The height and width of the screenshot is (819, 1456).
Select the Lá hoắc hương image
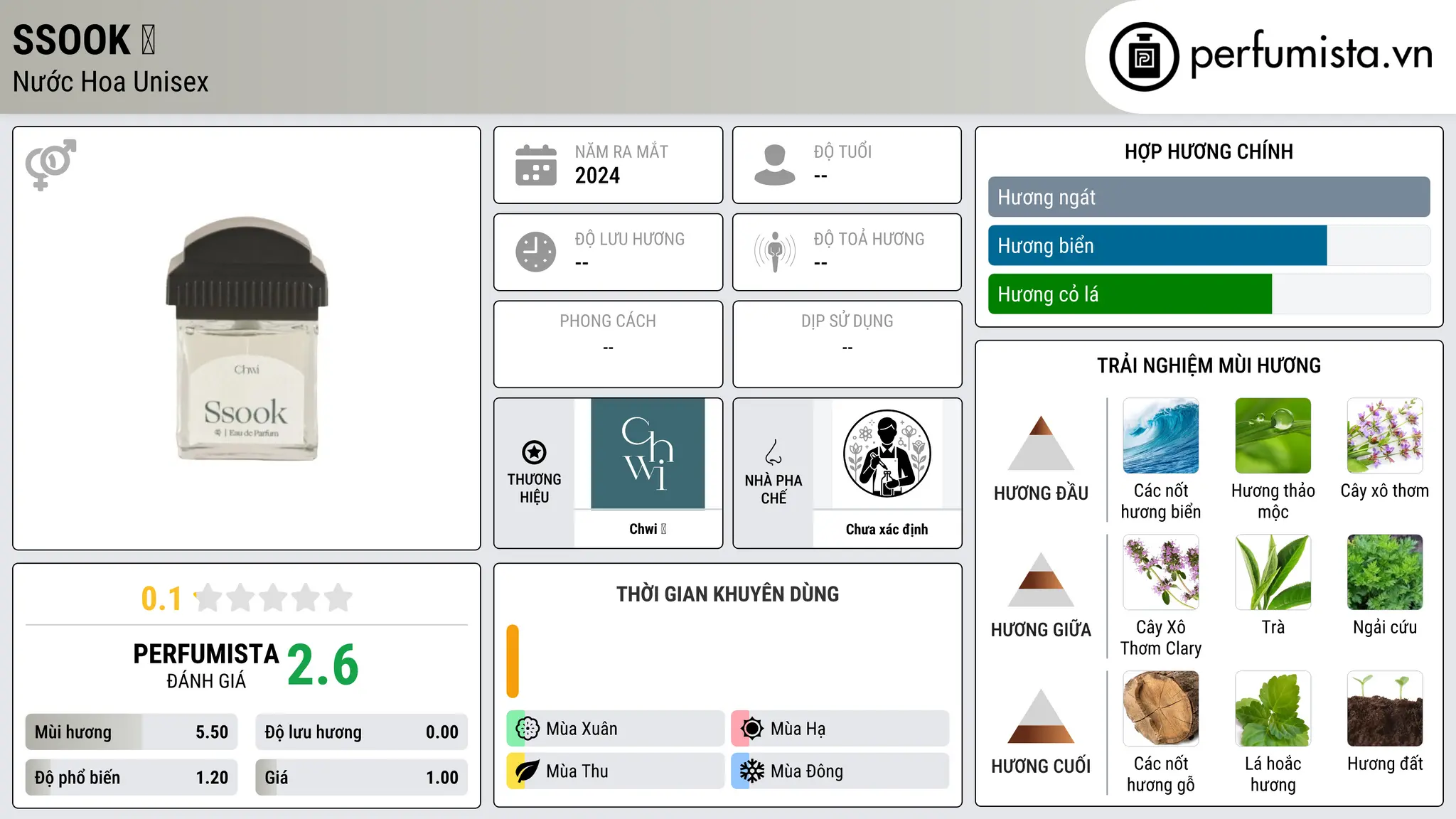pyautogui.click(x=1273, y=709)
